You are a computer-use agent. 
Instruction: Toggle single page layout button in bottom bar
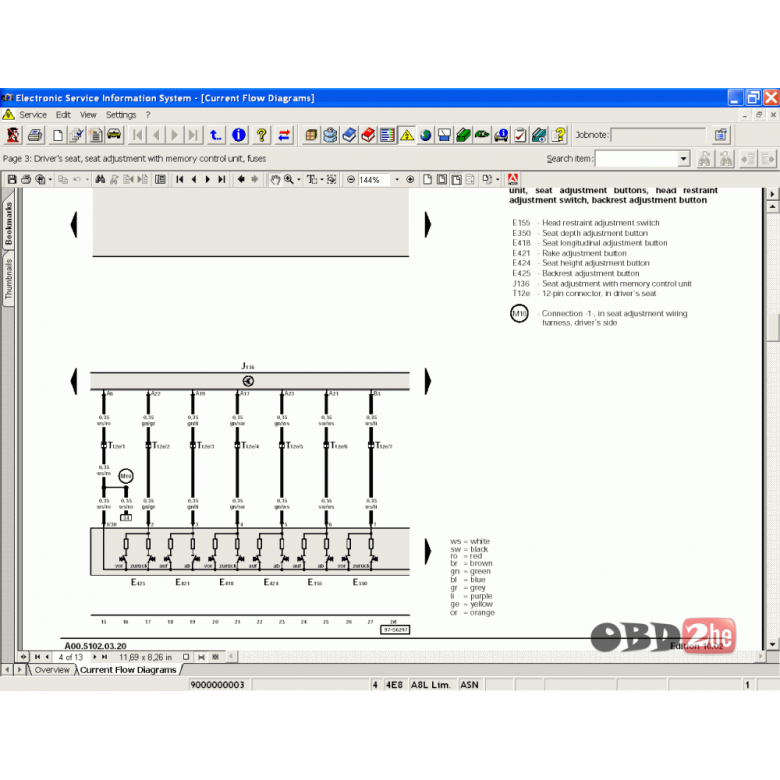(186, 657)
